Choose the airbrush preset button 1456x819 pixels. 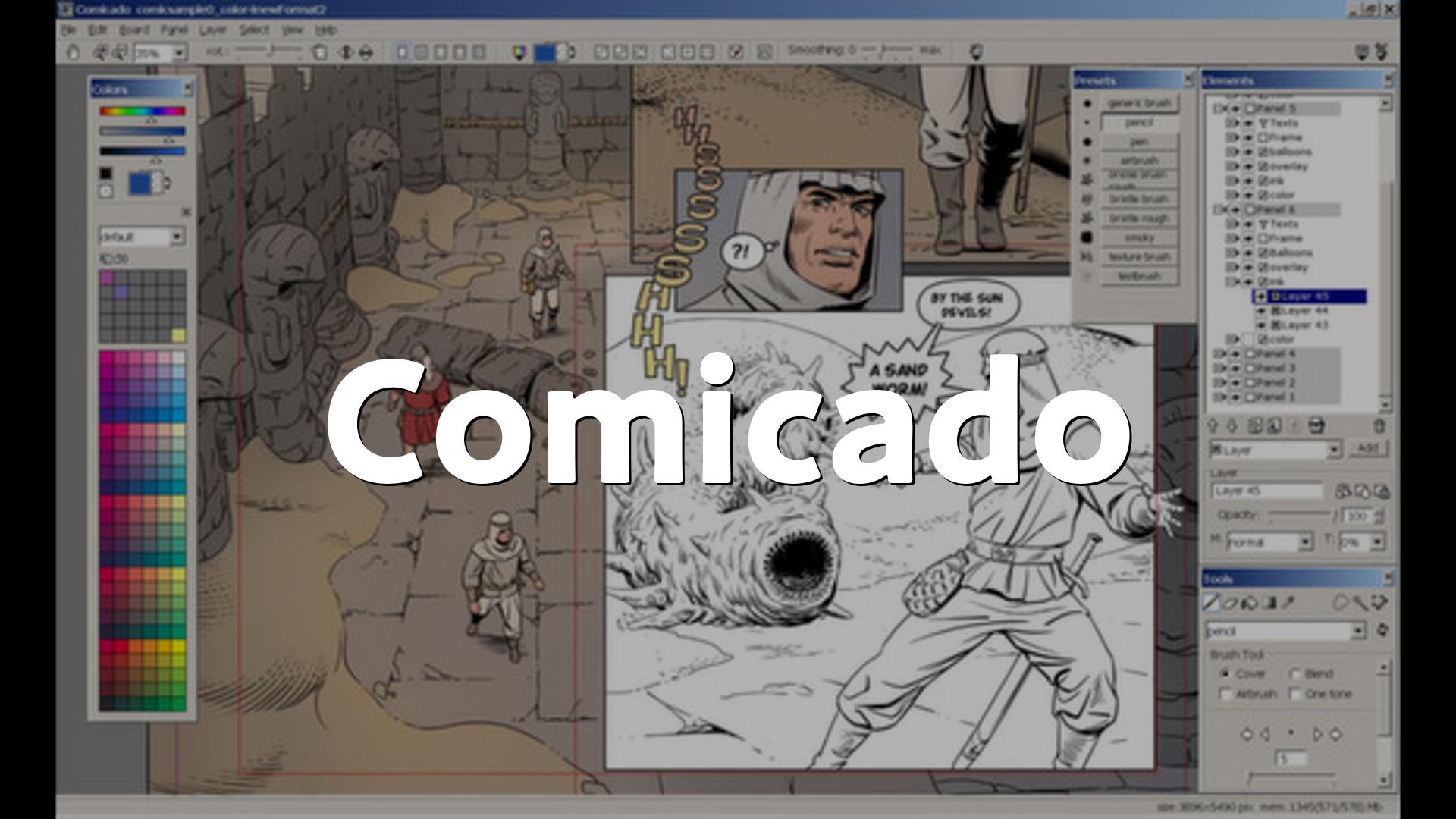click(x=1139, y=161)
